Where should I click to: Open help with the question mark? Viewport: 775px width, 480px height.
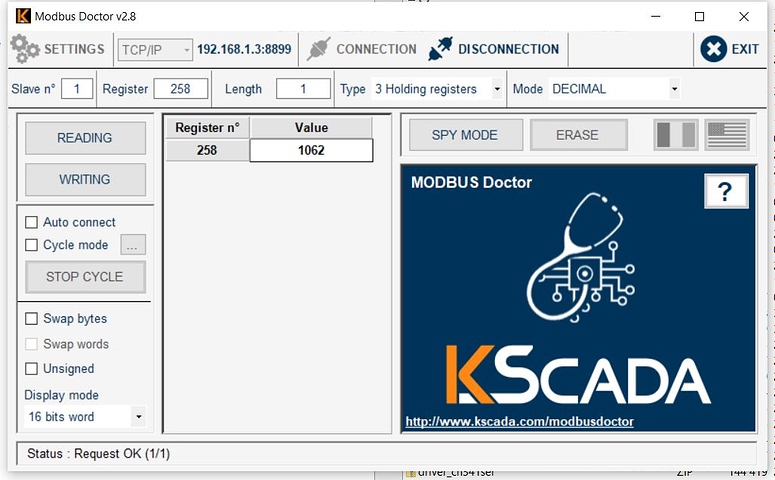point(726,191)
